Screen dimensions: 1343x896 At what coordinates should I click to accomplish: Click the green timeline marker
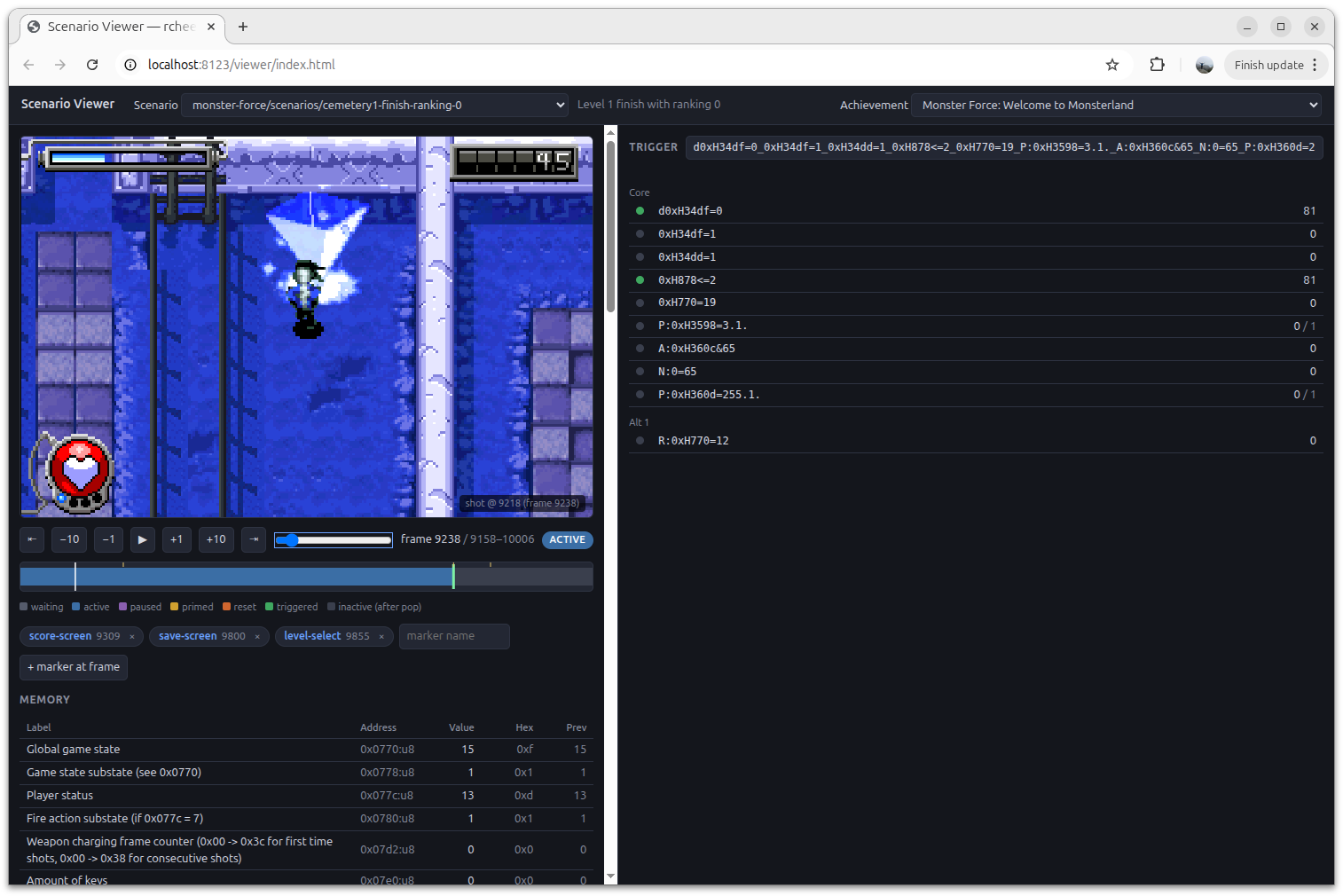[453, 576]
